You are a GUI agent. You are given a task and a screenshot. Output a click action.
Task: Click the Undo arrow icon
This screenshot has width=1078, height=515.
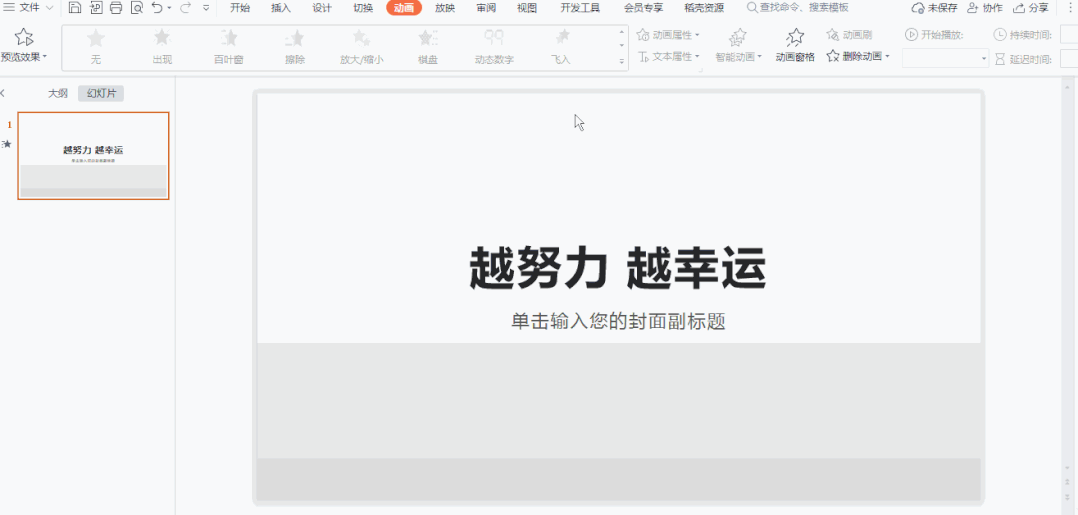[x=157, y=8]
